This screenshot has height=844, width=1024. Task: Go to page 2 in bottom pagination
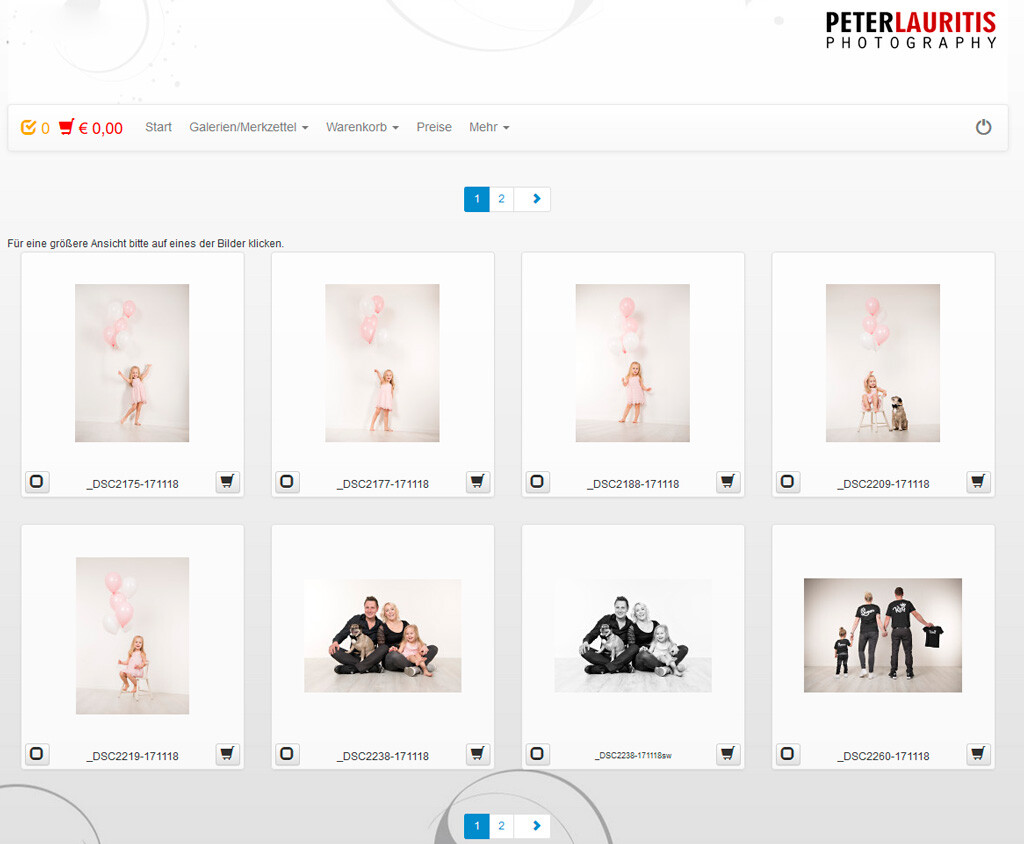point(502,826)
